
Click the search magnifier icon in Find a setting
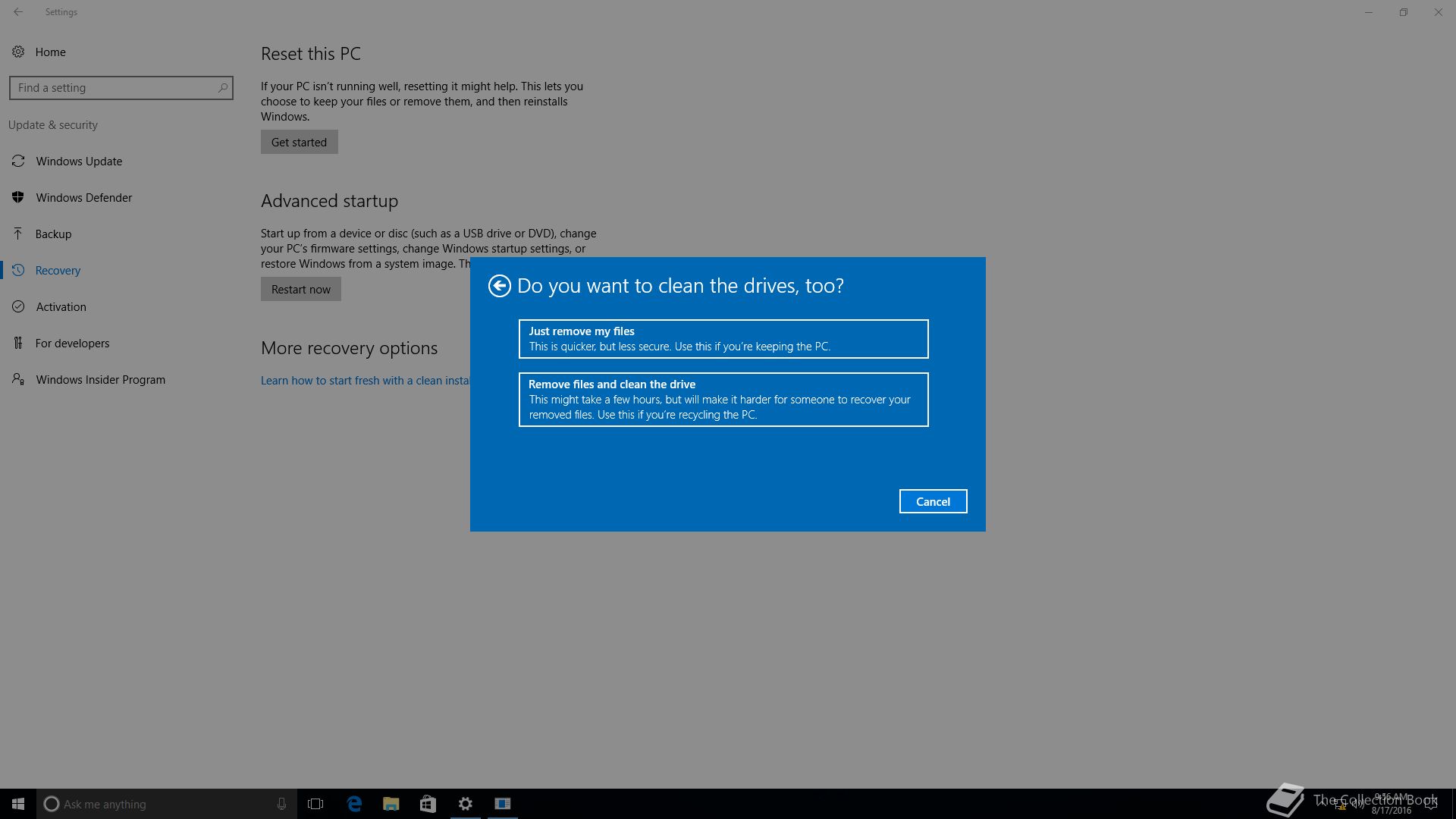[x=223, y=88]
